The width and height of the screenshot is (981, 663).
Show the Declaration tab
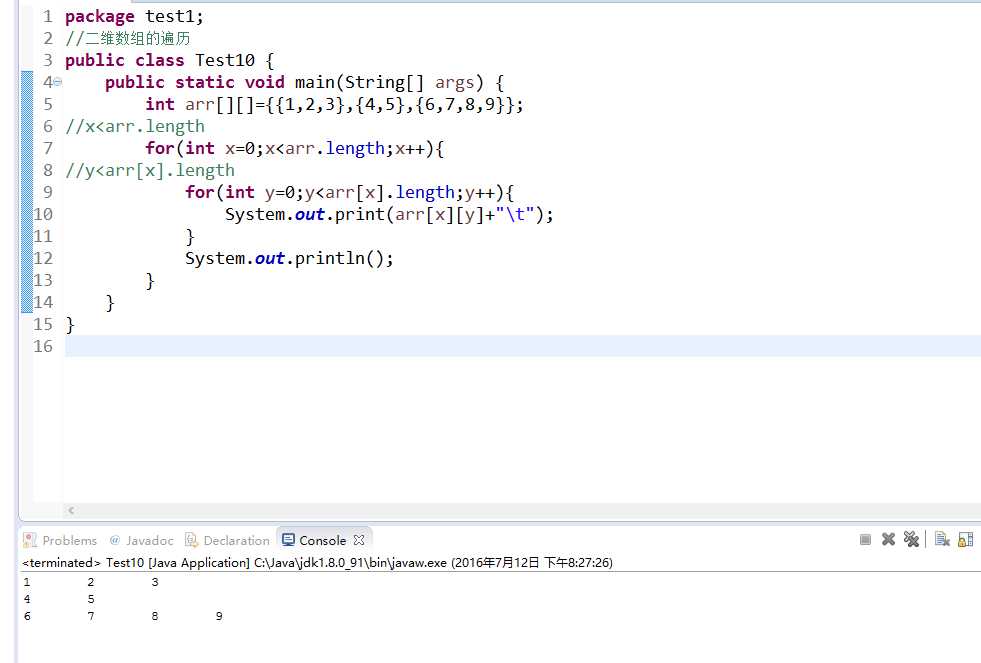tap(227, 540)
